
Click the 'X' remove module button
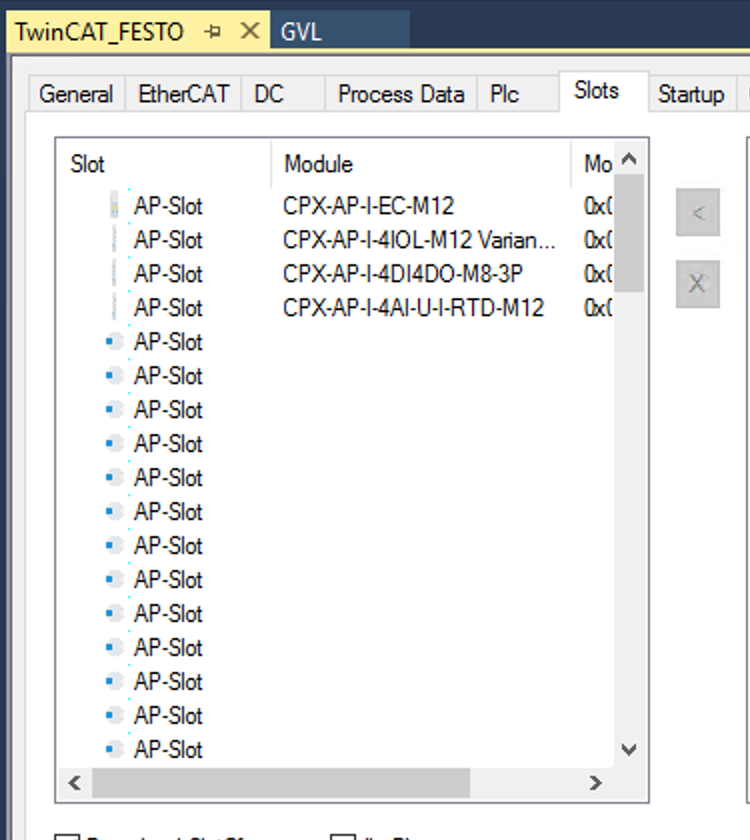click(698, 284)
